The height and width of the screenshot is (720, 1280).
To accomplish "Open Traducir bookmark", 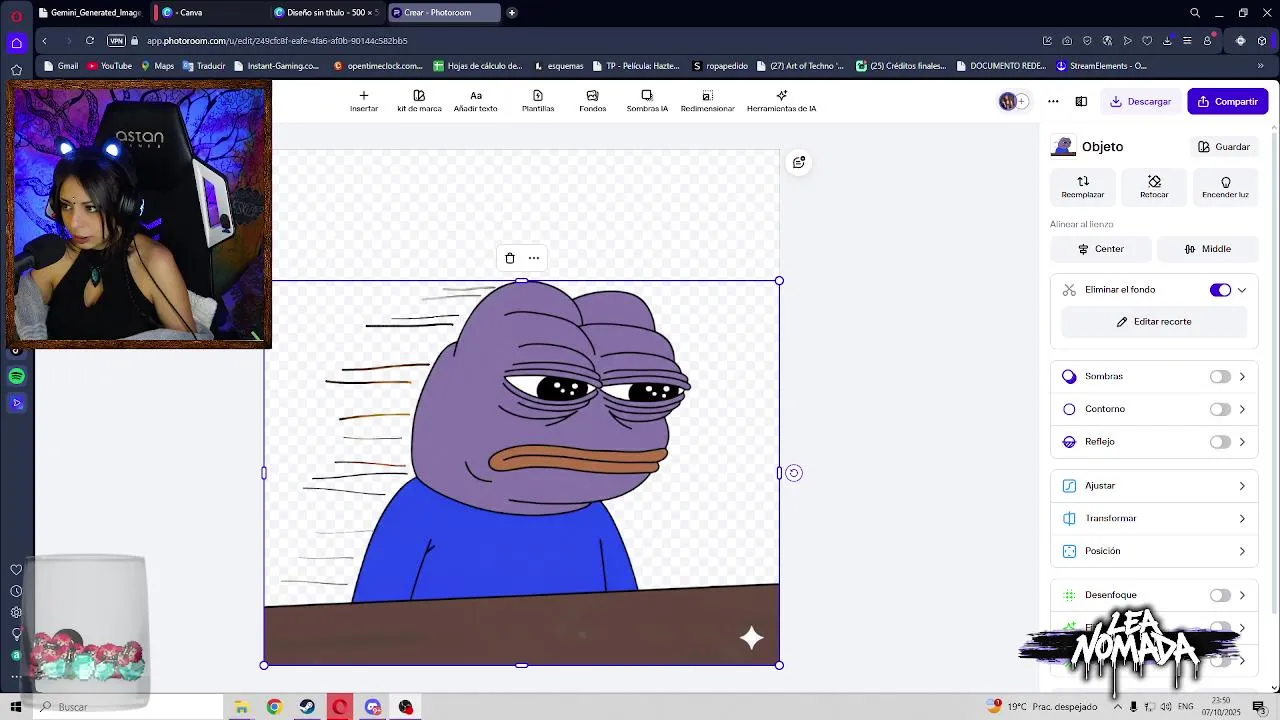I will click(204, 66).
